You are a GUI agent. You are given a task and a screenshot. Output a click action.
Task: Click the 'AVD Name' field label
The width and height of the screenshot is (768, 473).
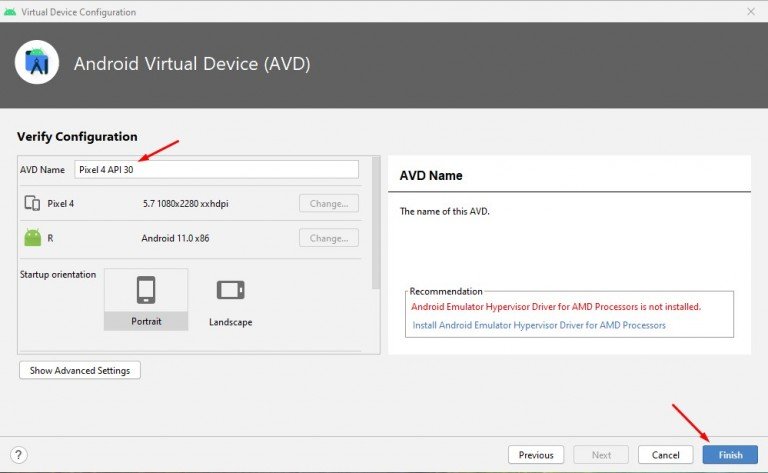pos(42,169)
